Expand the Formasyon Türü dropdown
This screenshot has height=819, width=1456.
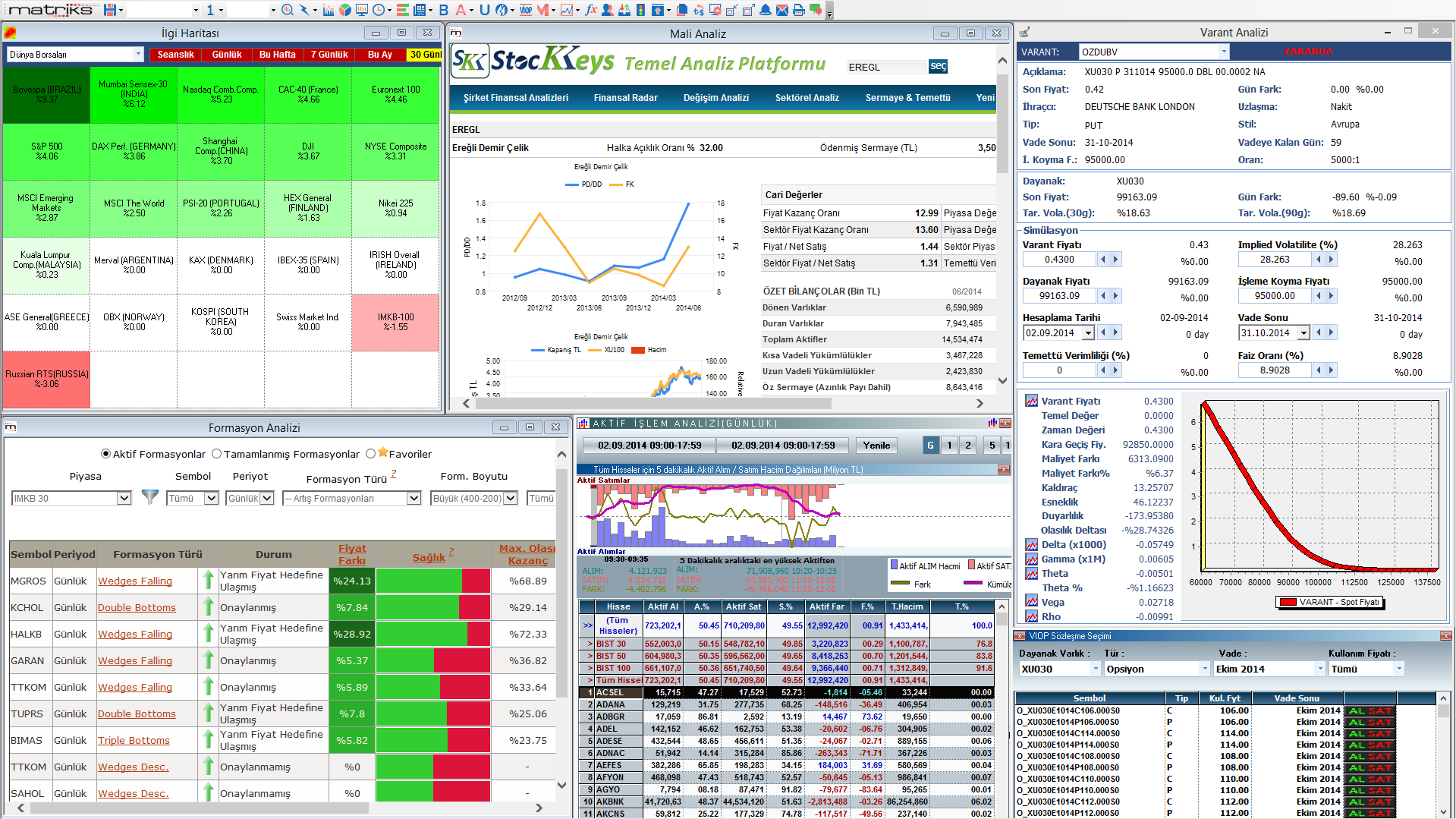[414, 498]
